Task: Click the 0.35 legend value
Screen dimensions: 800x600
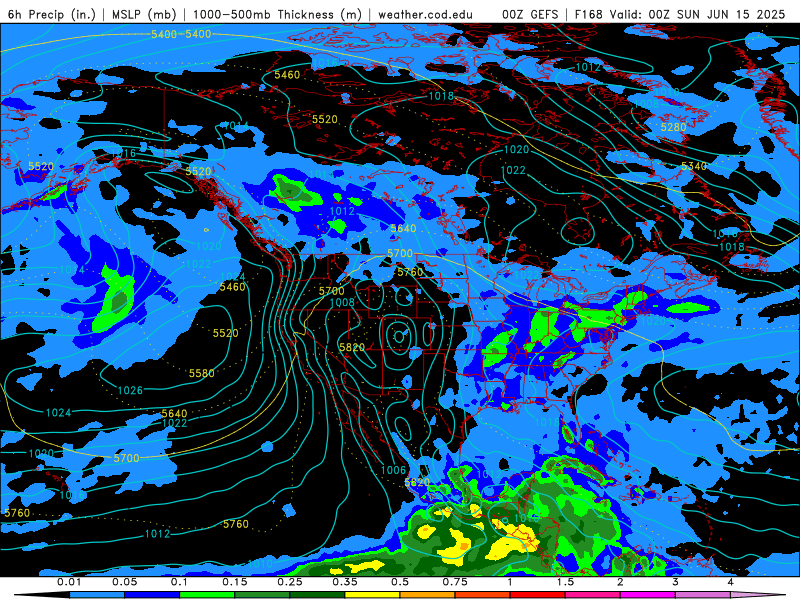Action: 345,582
